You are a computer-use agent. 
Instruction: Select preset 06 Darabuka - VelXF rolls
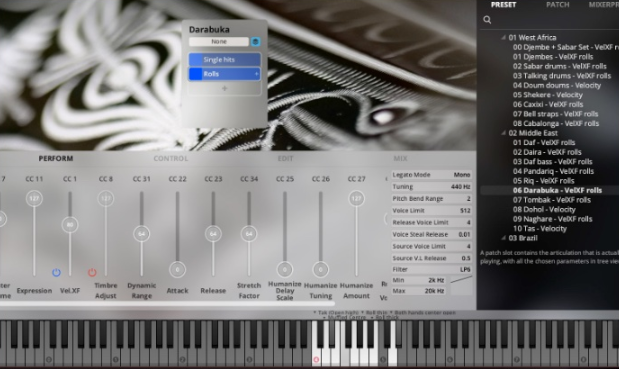tap(557, 190)
